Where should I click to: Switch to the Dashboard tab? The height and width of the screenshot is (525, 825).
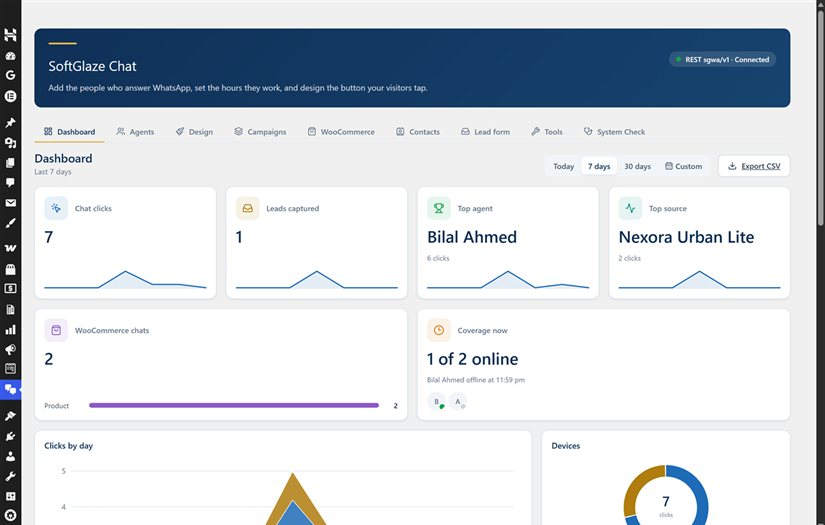coord(69,132)
